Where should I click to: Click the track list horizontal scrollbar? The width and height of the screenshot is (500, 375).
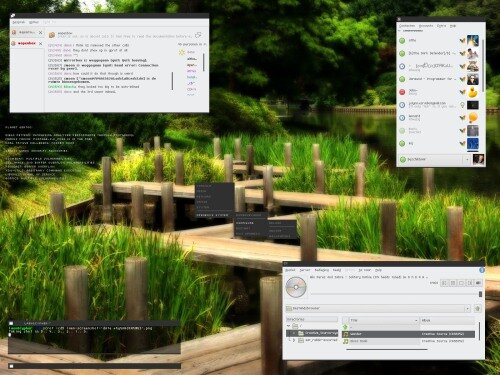[x=387, y=350]
